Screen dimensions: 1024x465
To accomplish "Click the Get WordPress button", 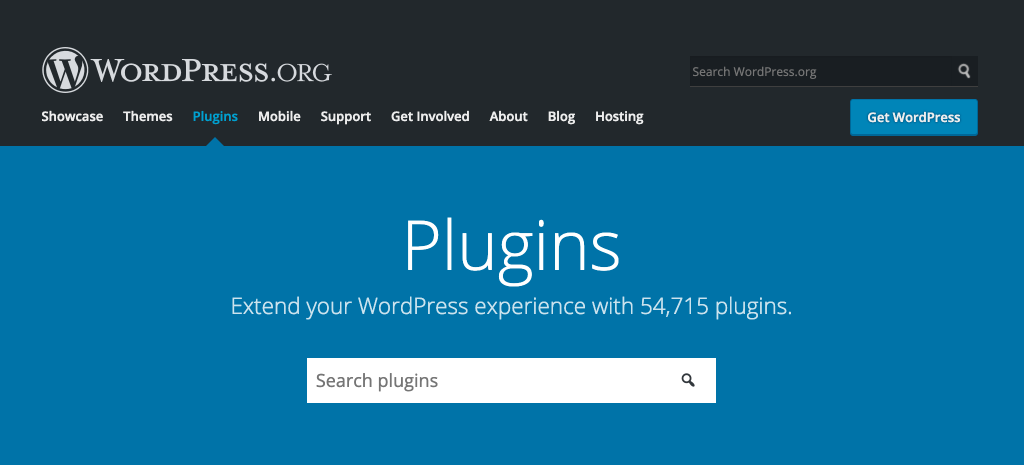I will click(x=914, y=118).
